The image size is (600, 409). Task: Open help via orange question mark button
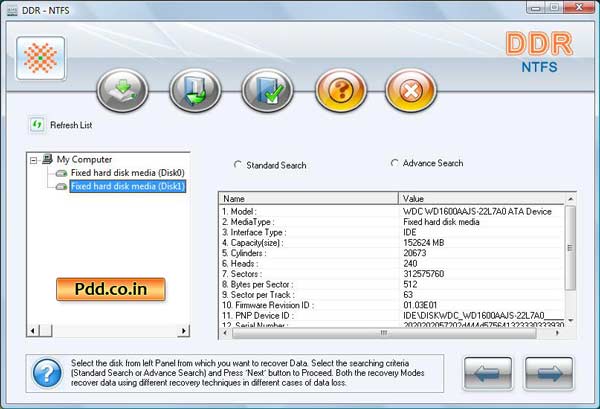point(341,91)
